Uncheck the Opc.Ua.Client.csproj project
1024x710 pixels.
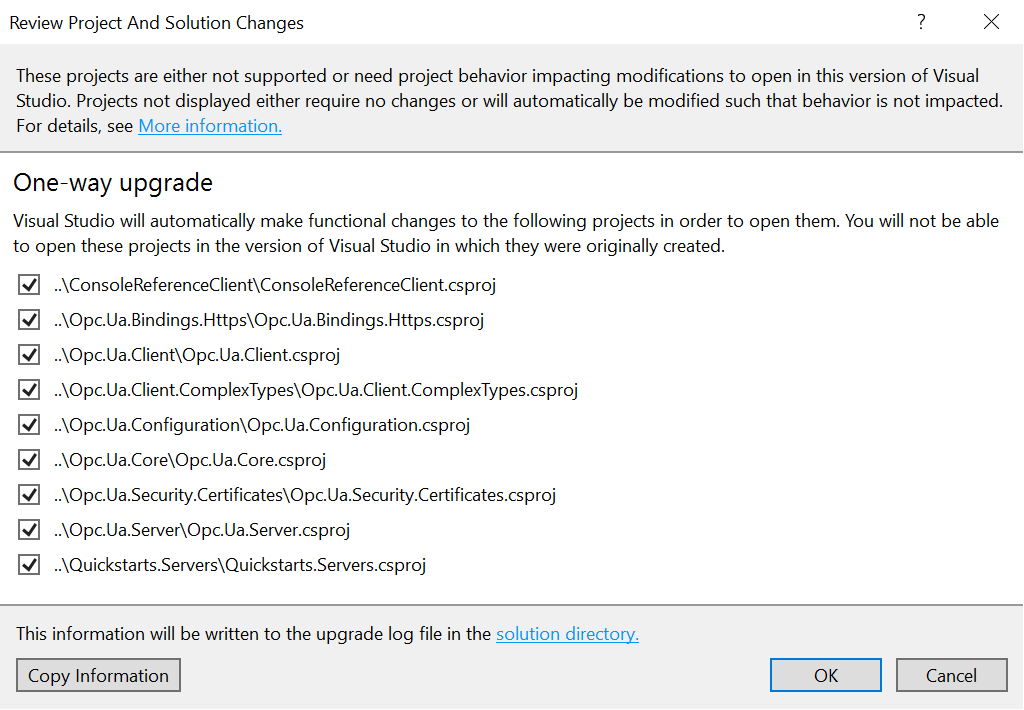click(28, 354)
